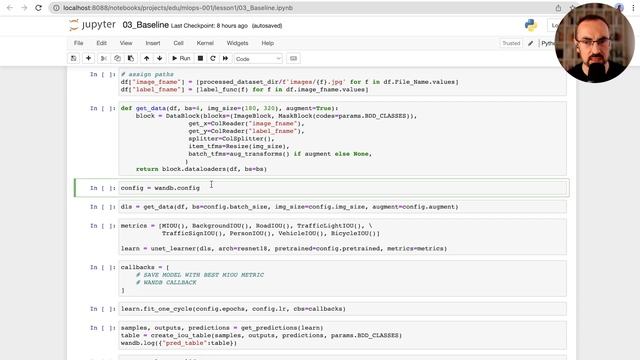Select the cell with config = wandb.config
640x360 pixels.
[342, 188]
